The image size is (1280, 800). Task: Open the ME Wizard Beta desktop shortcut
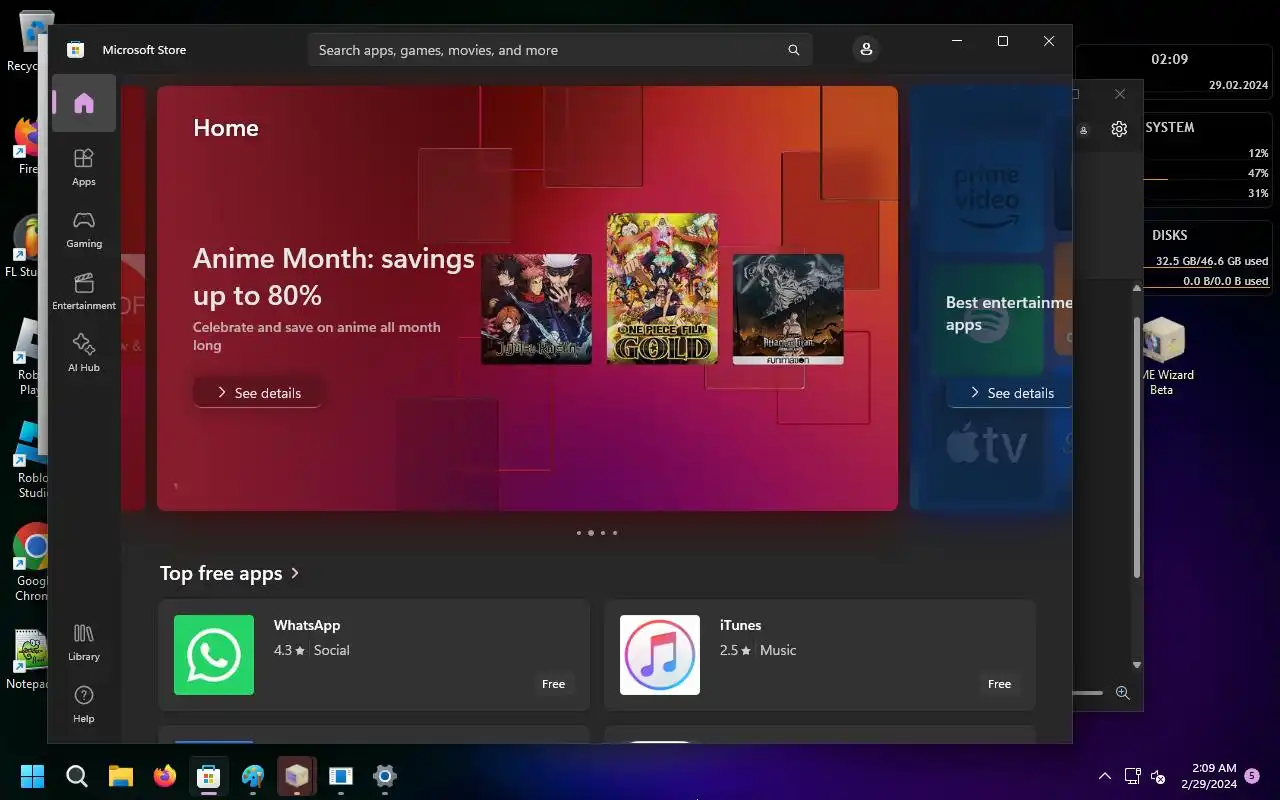click(x=1161, y=357)
